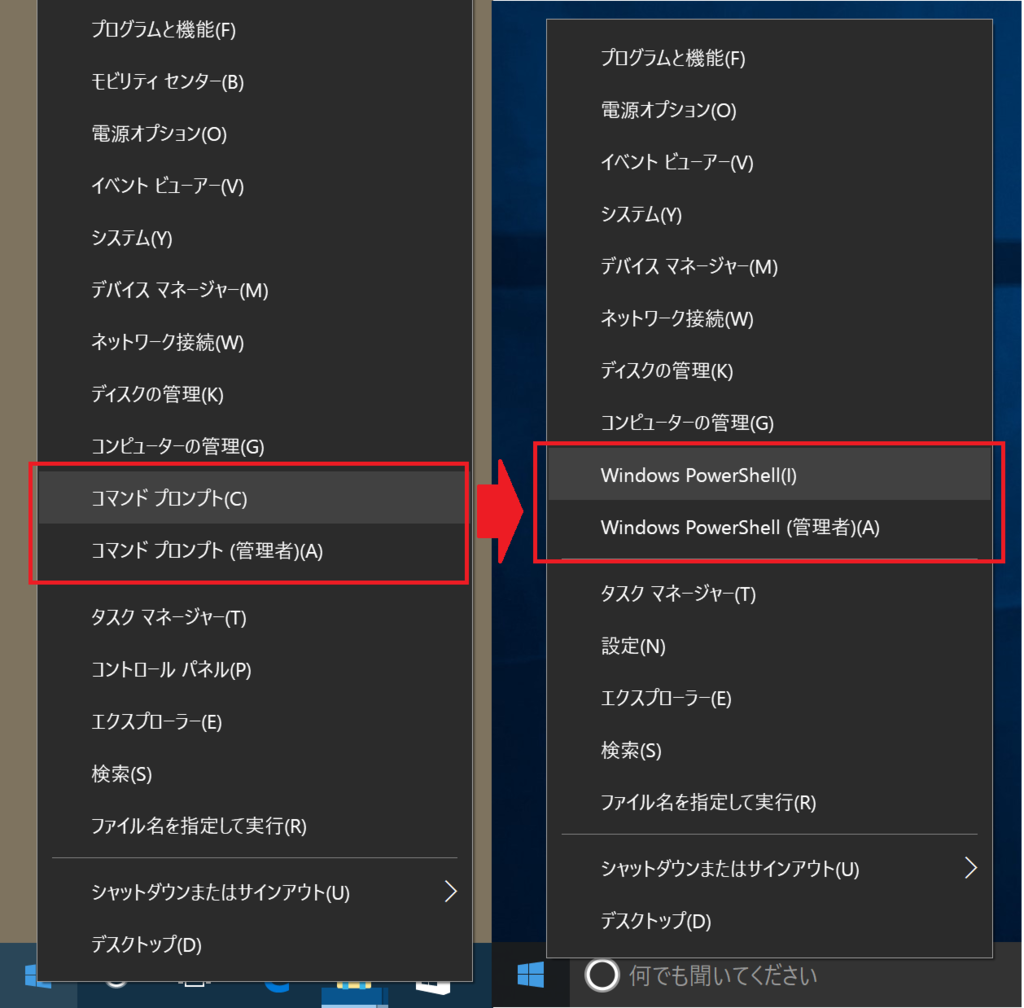This screenshot has height=1008, width=1024.
Task: Open ファイル名を指定して実行(R) in Command Prompt menu
Action: click(255, 826)
